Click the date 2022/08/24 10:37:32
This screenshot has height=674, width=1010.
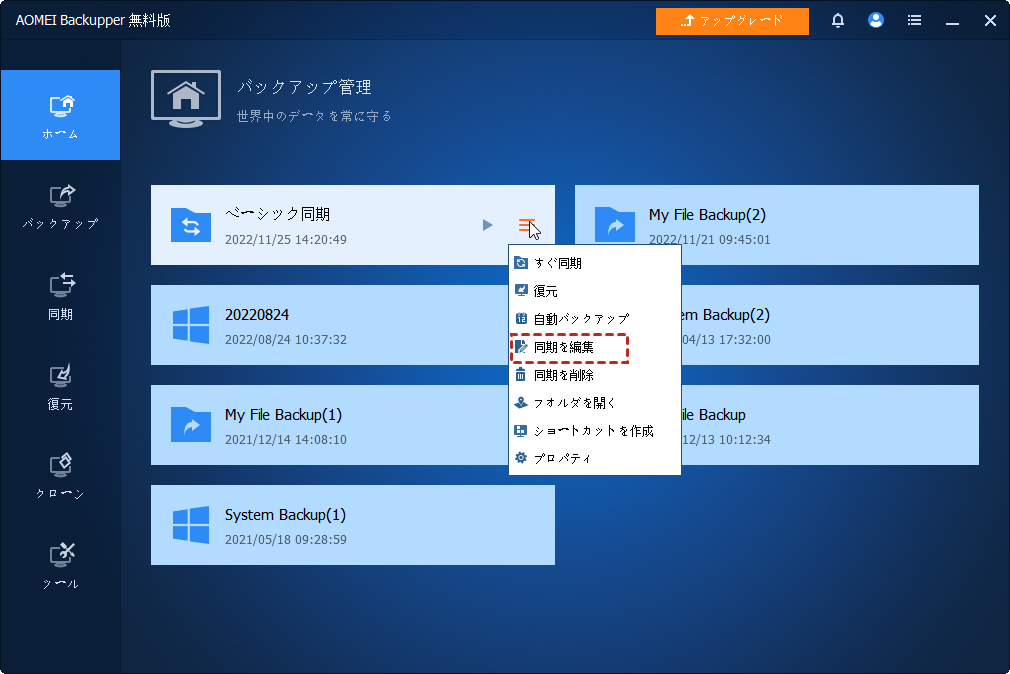[x=285, y=340]
